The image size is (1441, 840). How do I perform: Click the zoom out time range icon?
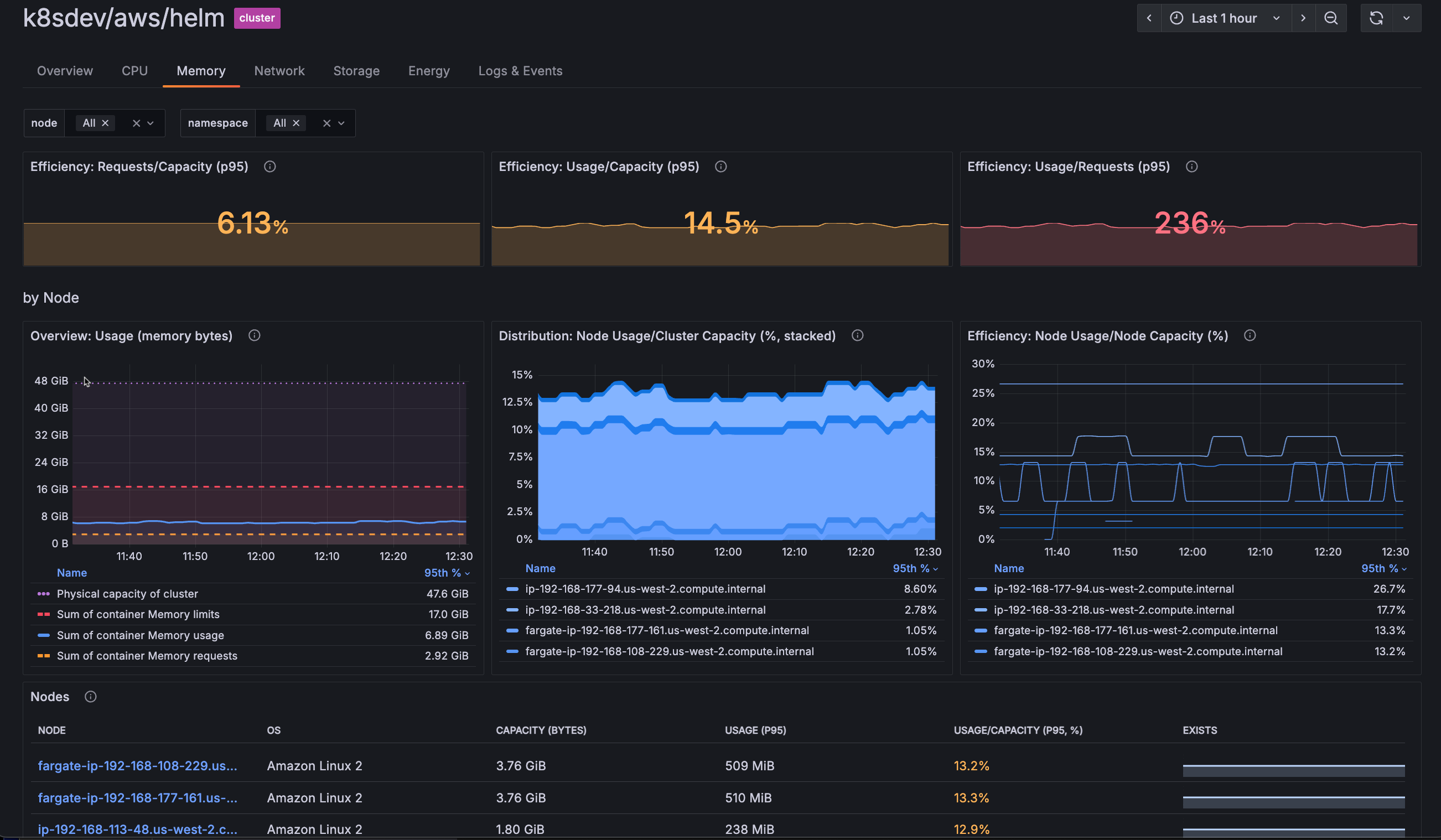[1331, 18]
